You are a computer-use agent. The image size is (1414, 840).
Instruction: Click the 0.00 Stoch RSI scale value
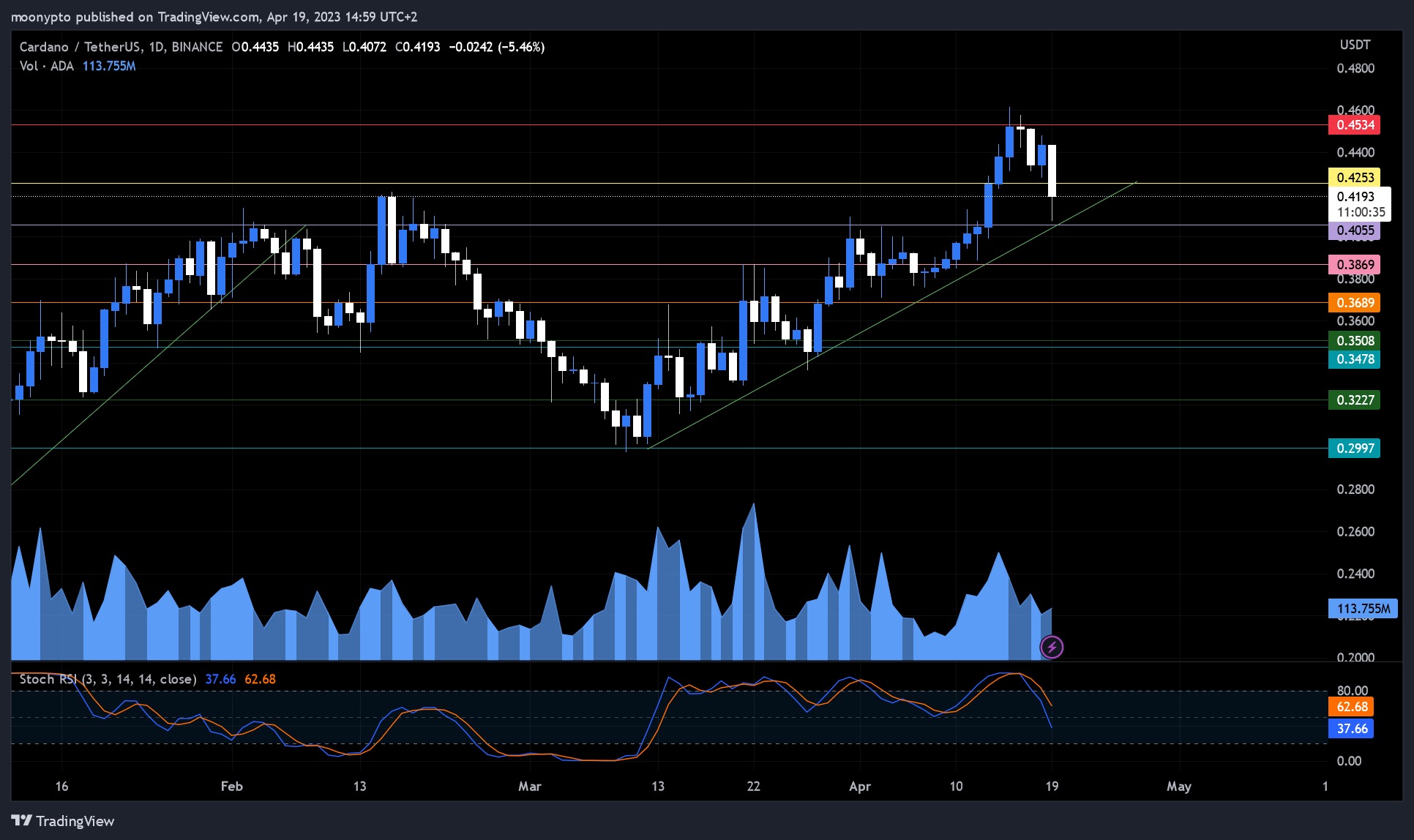(x=1349, y=761)
